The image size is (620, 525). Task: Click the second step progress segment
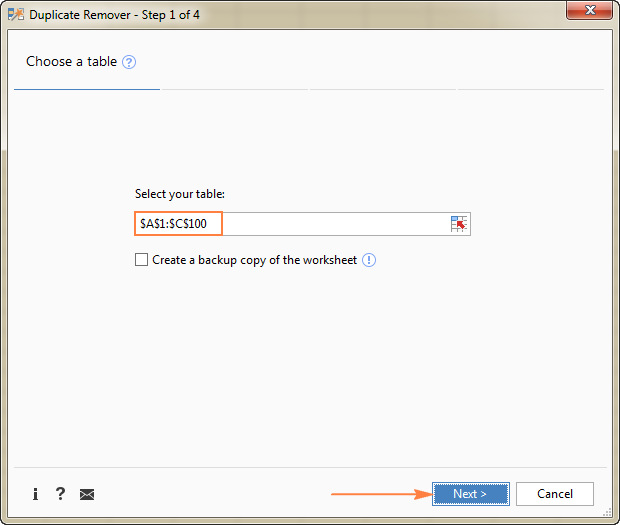[236, 90]
